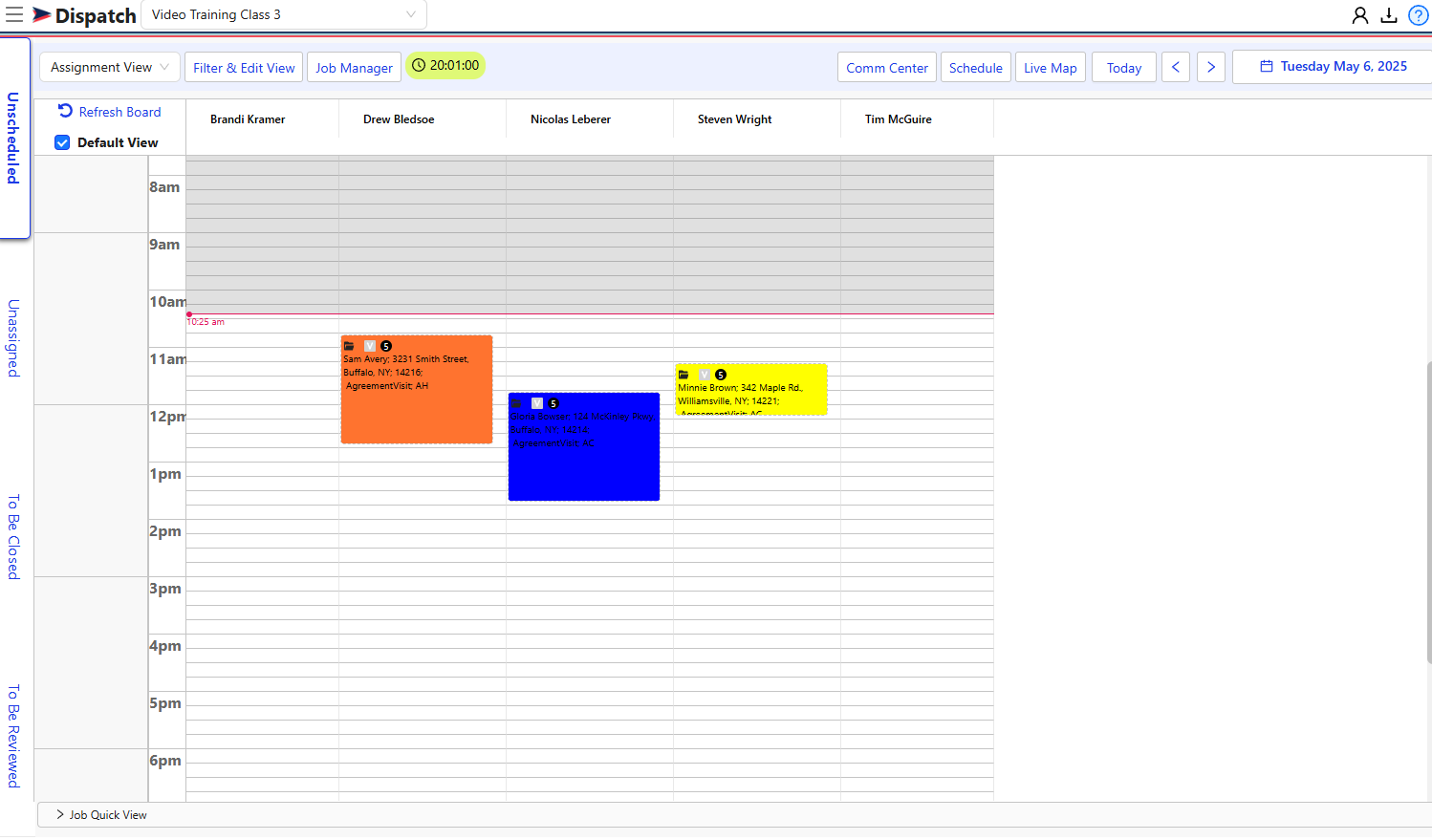Click the 10:25 am current time marker
The image size is (1432, 840).
pyautogui.click(x=206, y=322)
